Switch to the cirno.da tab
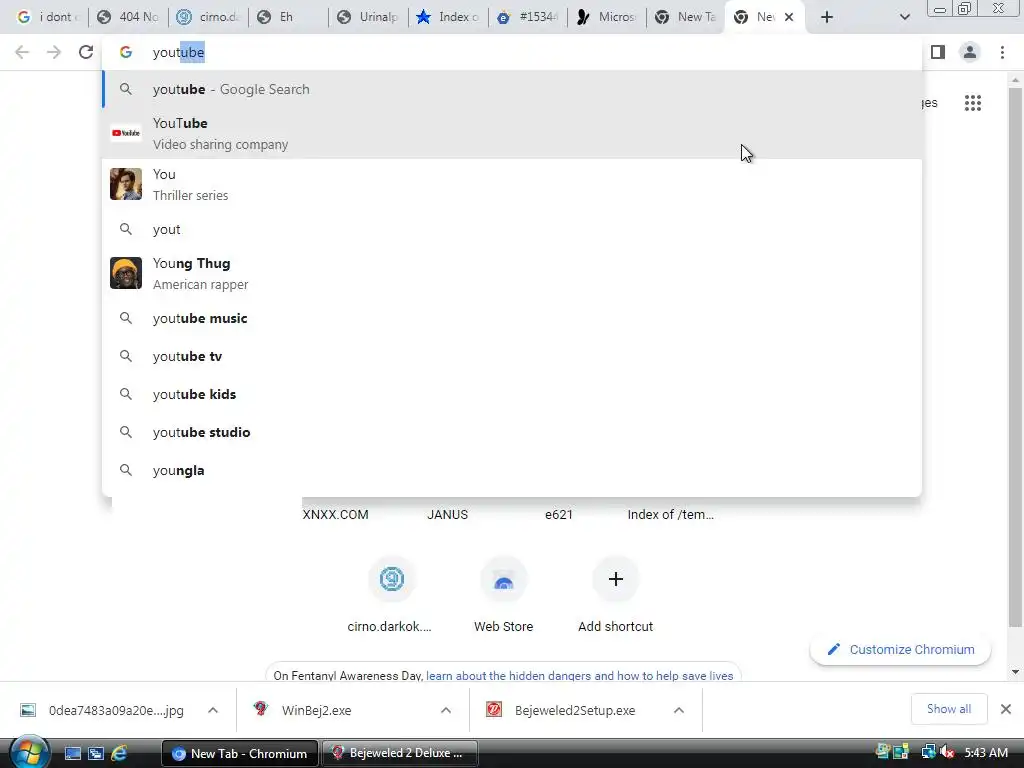 (x=208, y=17)
